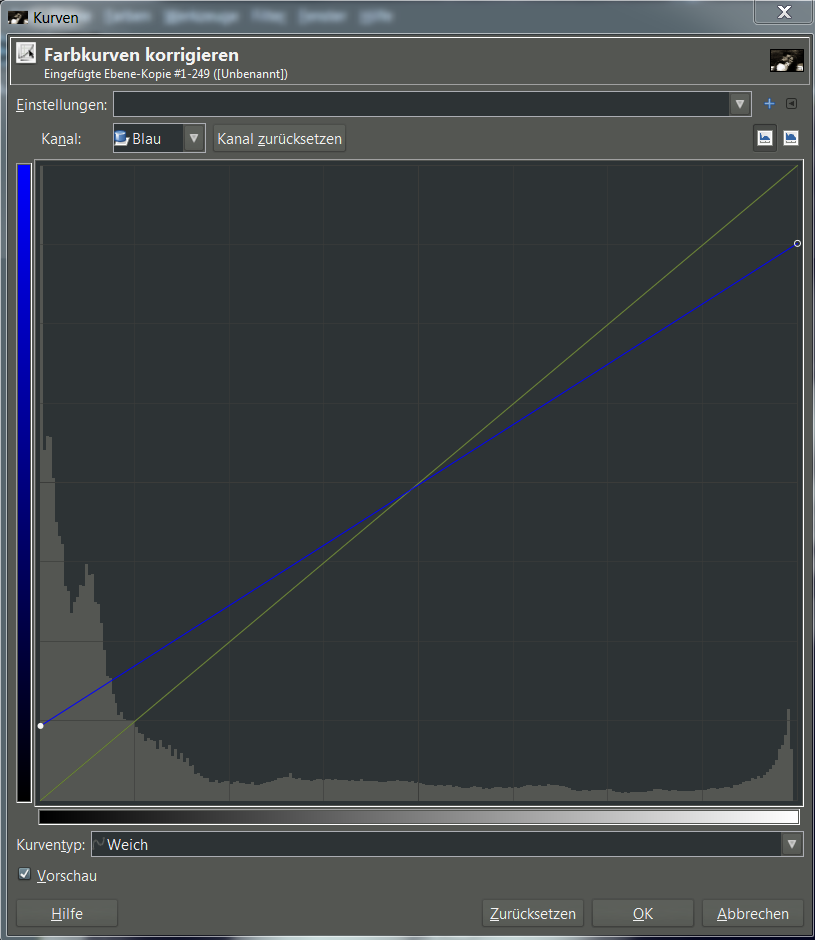This screenshot has width=815, height=940.
Task: Click the smooth curve type icon
Action: [98, 844]
